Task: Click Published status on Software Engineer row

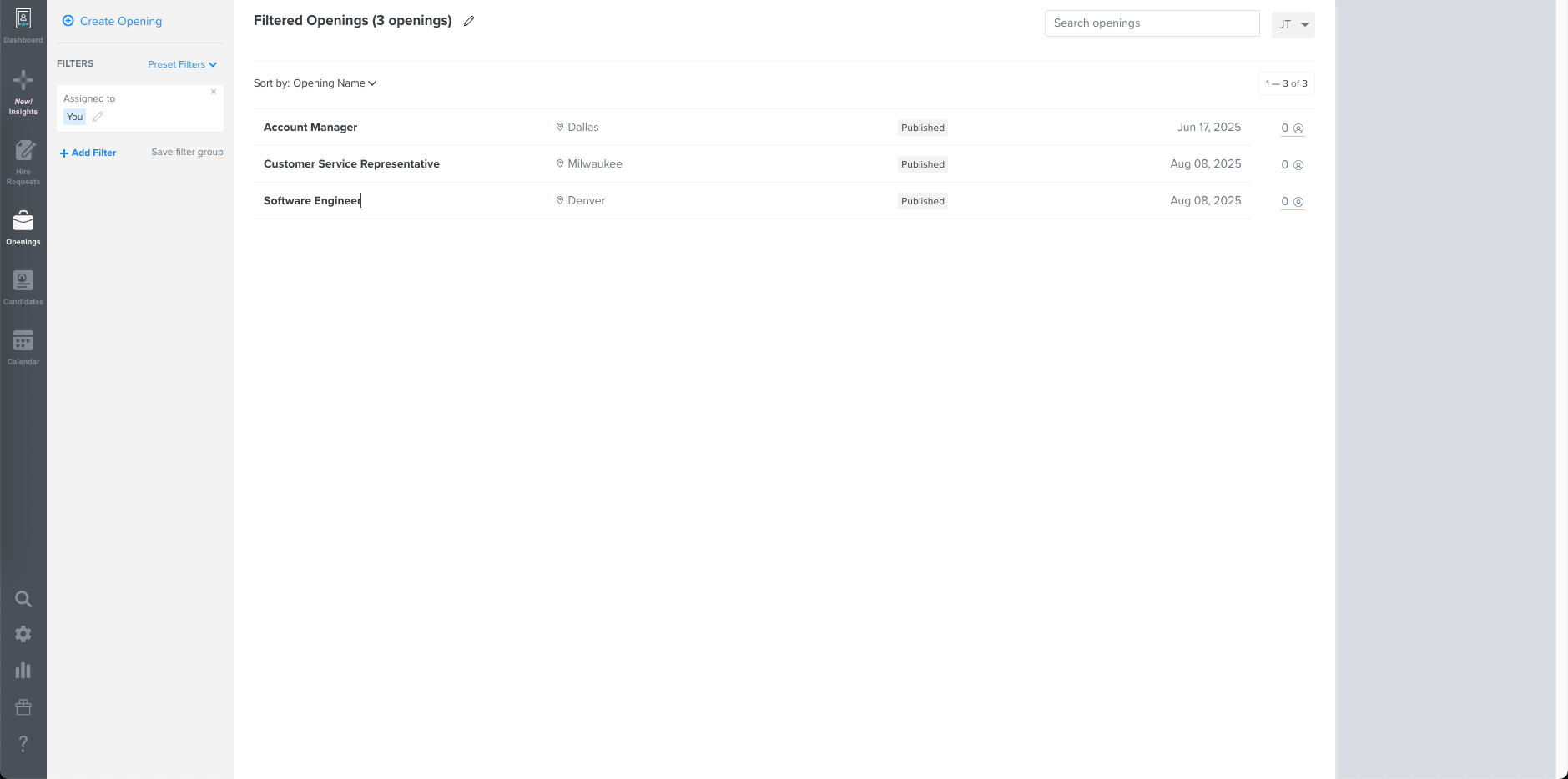Action: coord(923,201)
